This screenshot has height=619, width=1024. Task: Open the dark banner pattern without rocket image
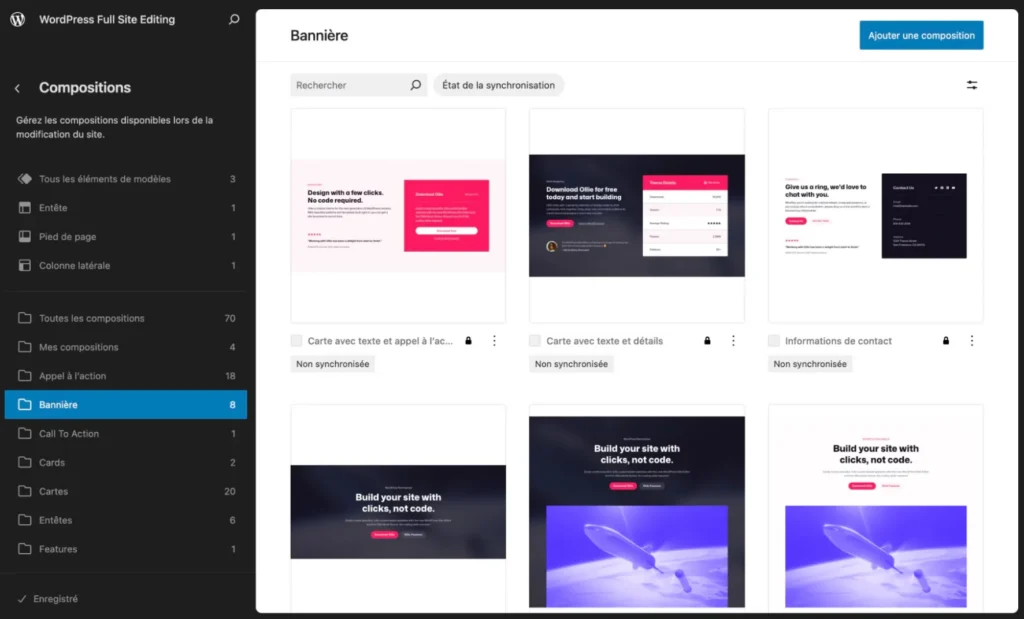(x=398, y=509)
